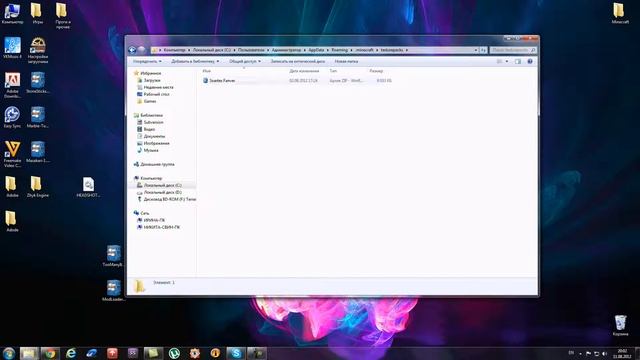Expand the arrow after AppData in breadcrumb
The height and width of the screenshot is (360, 640).
[327, 50]
